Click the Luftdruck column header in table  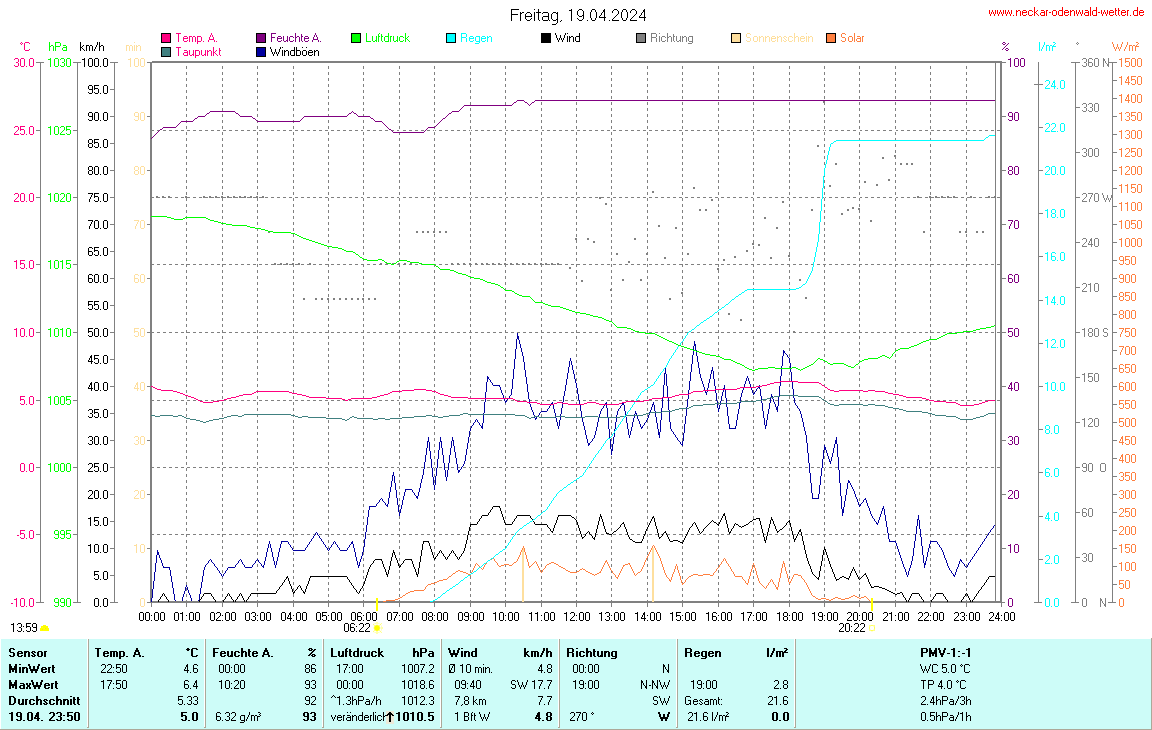(356, 652)
